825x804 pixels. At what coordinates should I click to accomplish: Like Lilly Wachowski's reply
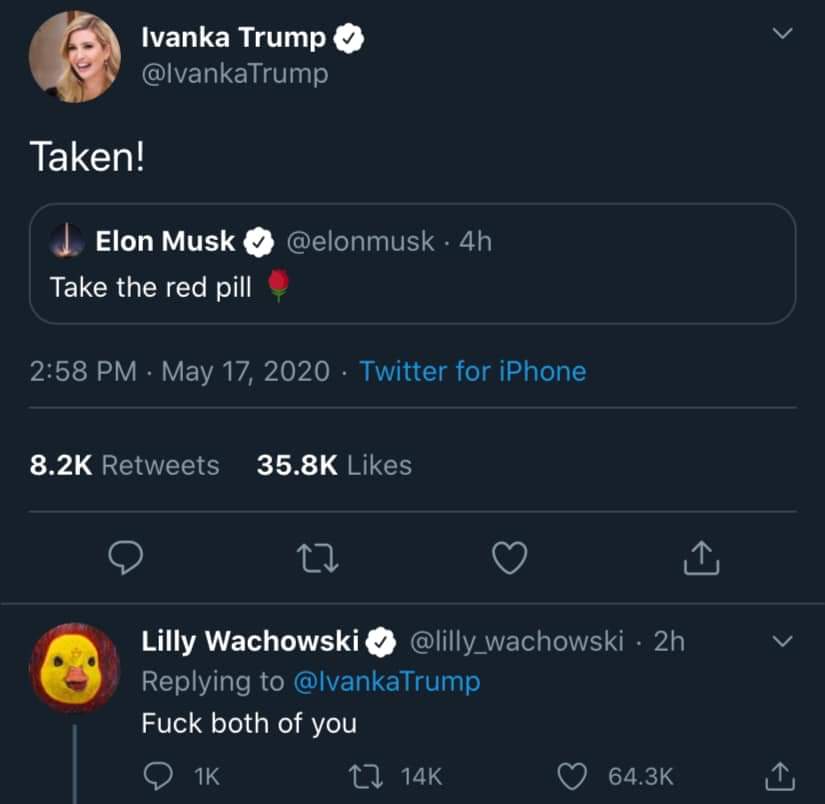(573, 775)
